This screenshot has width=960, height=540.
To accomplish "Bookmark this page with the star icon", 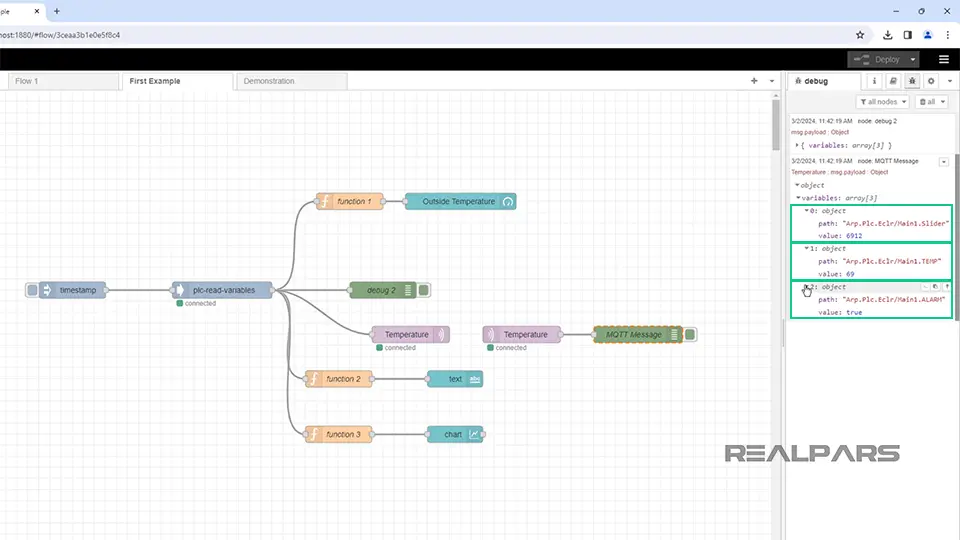I will click(860, 35).
